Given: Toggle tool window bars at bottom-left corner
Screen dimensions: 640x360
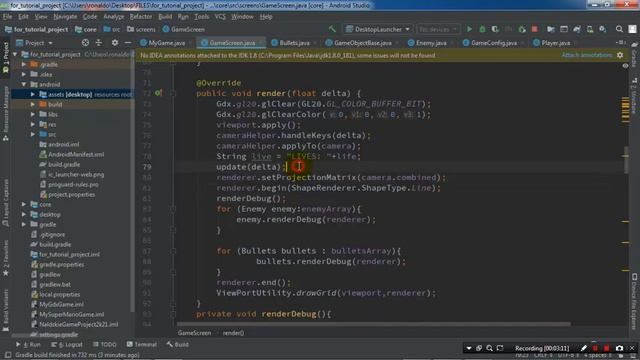Looking at the screenshot, I should point(7,355).
